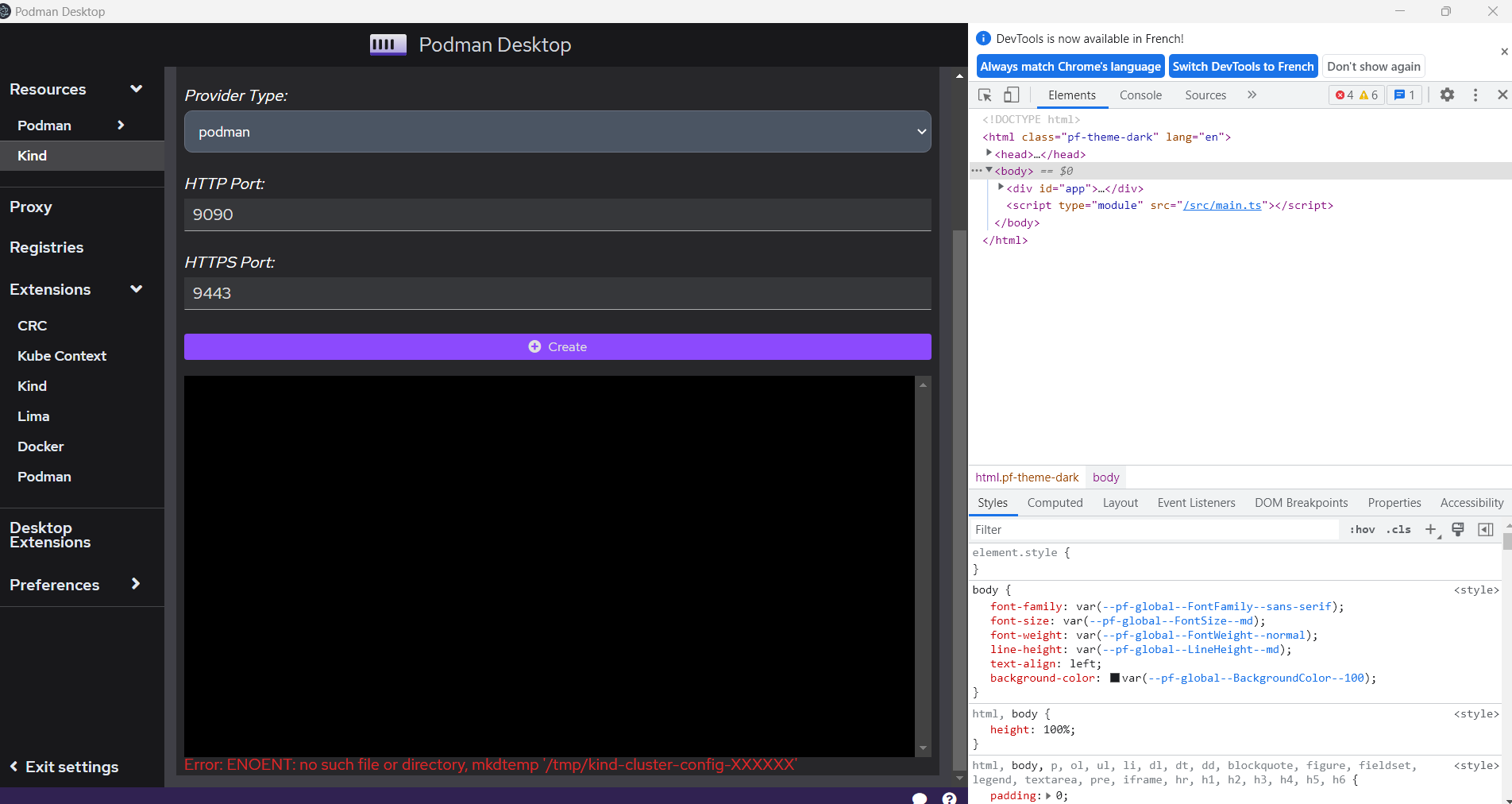Toggle rendering emulations paintbrush icon

[1458, 529]
